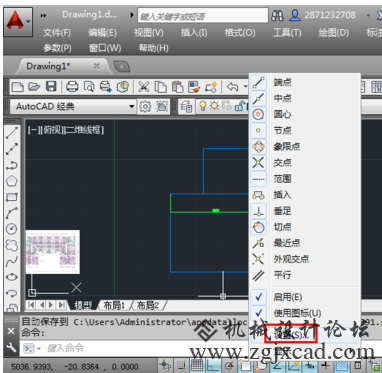The width and height of the screenshot is (382, 373).
Task: Click the Undo arrow icon
Action: click(x=232, y=87)
